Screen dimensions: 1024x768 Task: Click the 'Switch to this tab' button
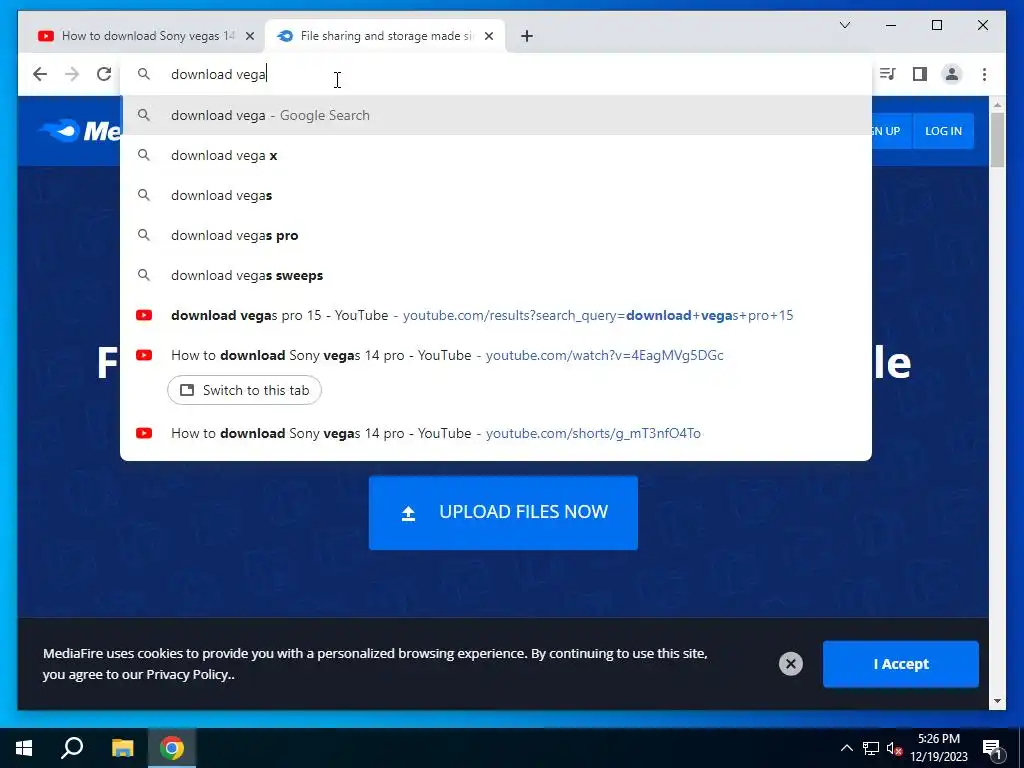[244, 390]
